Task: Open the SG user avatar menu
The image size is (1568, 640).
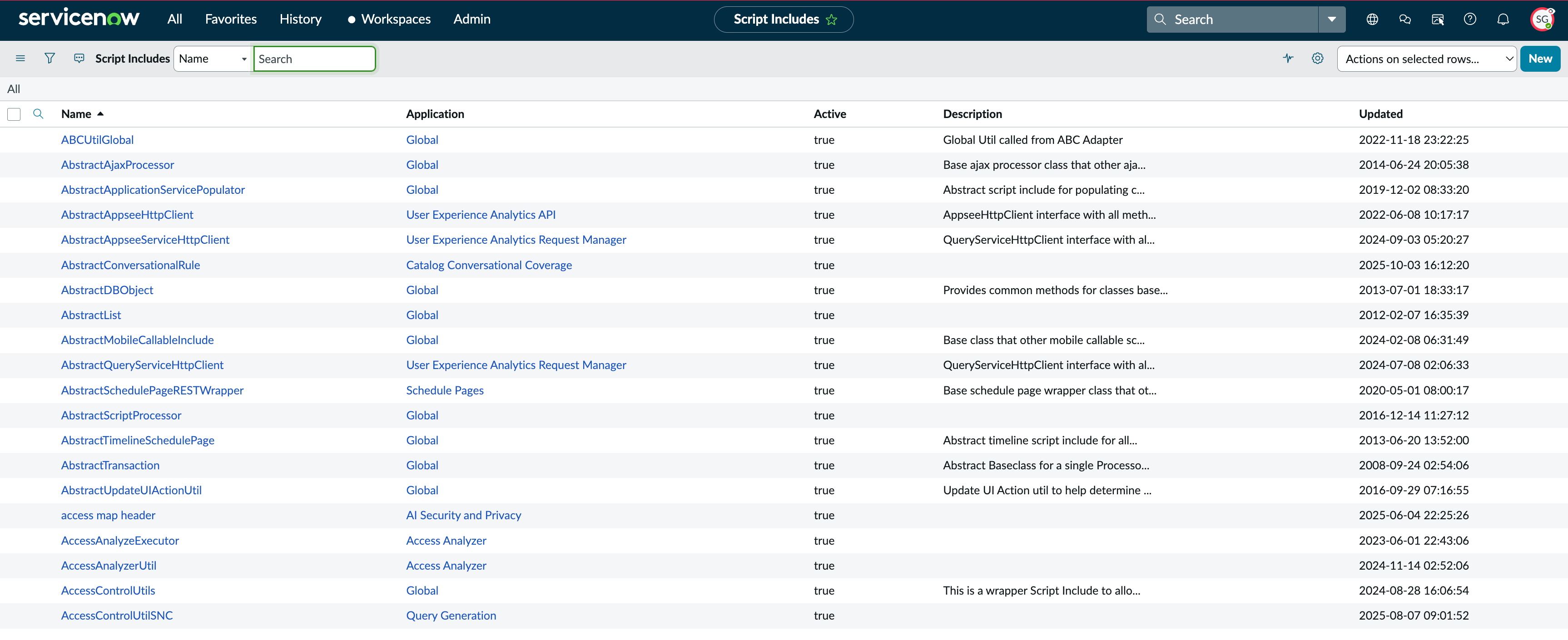Action: coord(1542,20)
